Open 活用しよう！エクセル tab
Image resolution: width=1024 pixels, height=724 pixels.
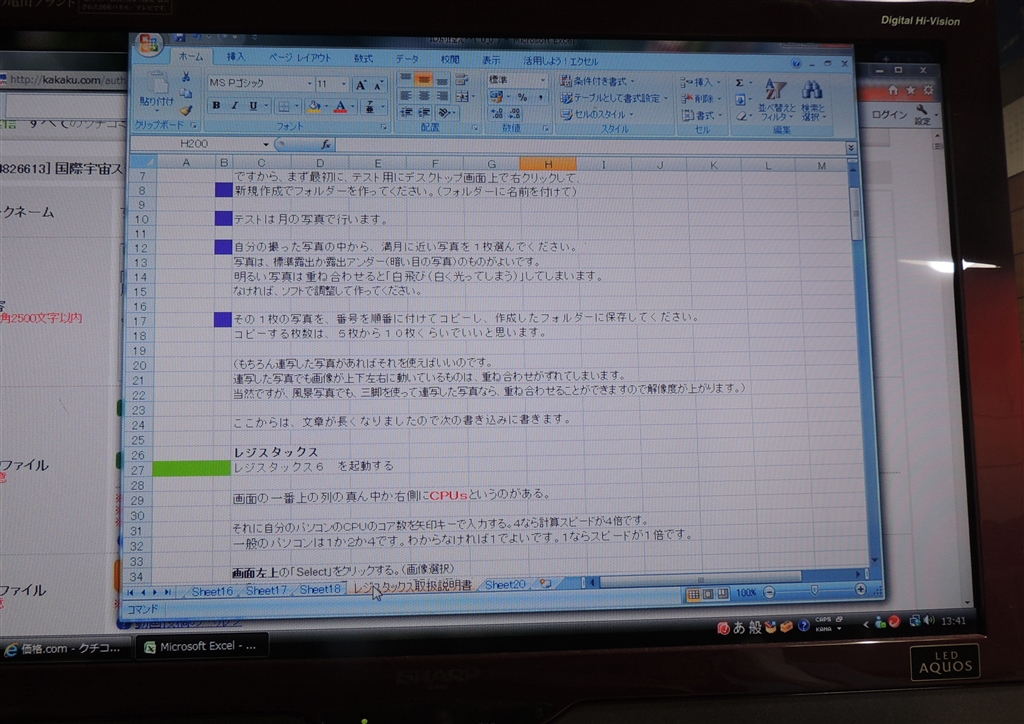(x=560, y=61)
